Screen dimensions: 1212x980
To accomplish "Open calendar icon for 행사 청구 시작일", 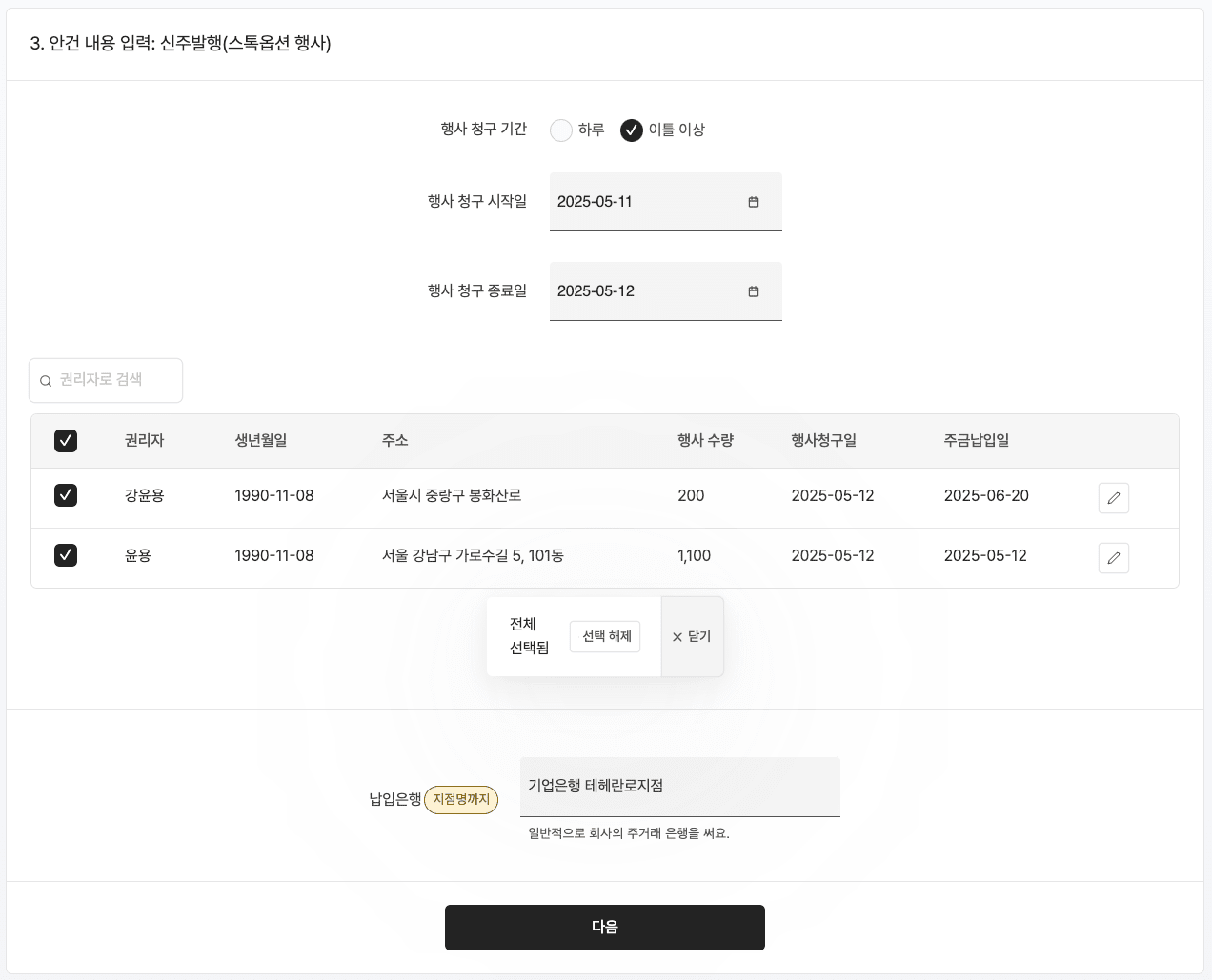I will (x=754, y=202).
